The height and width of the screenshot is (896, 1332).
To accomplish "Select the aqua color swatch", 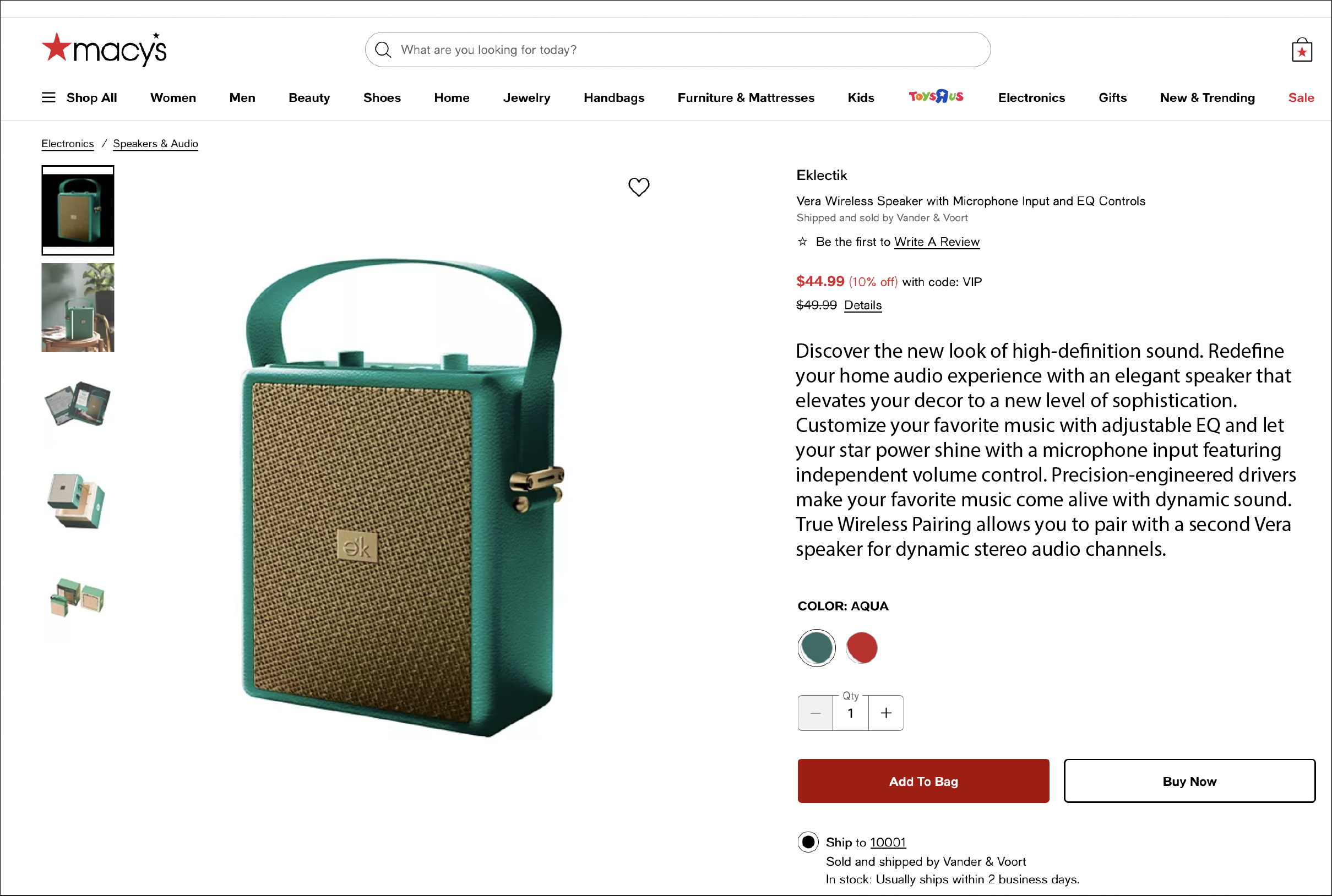I will coord(817,648).
